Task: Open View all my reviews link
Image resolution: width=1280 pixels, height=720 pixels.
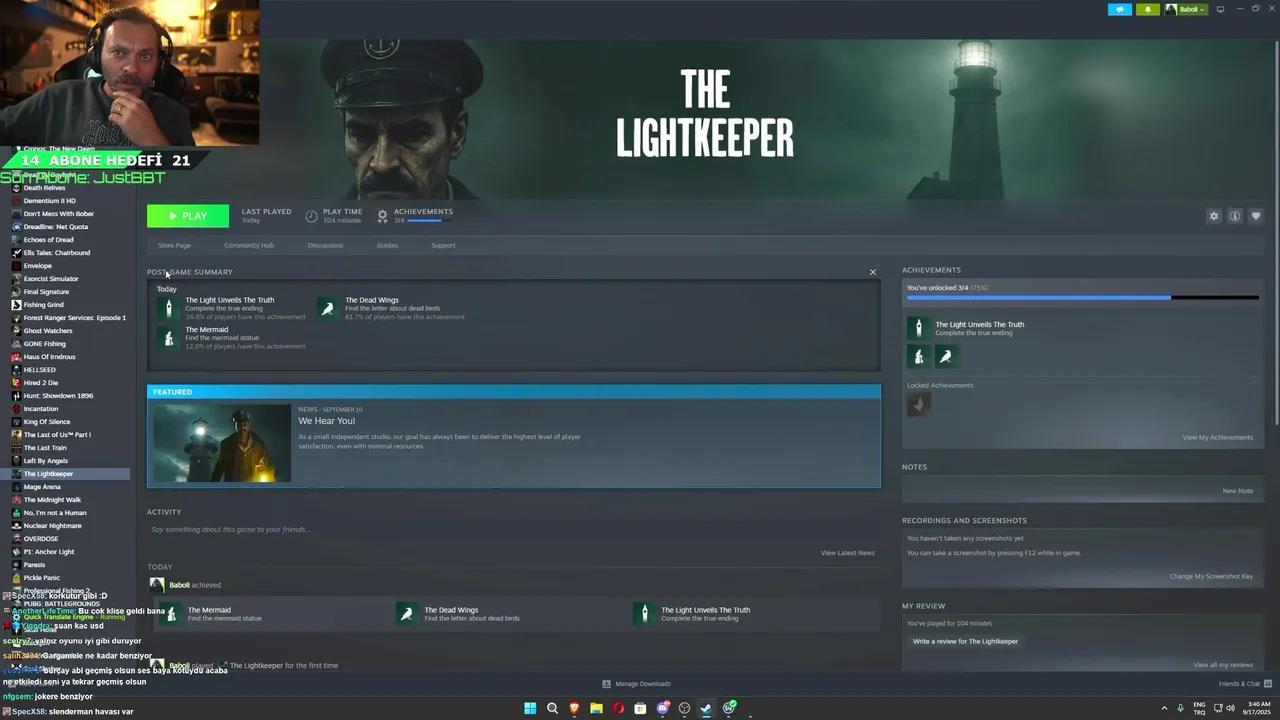Action: (1223, 665)
